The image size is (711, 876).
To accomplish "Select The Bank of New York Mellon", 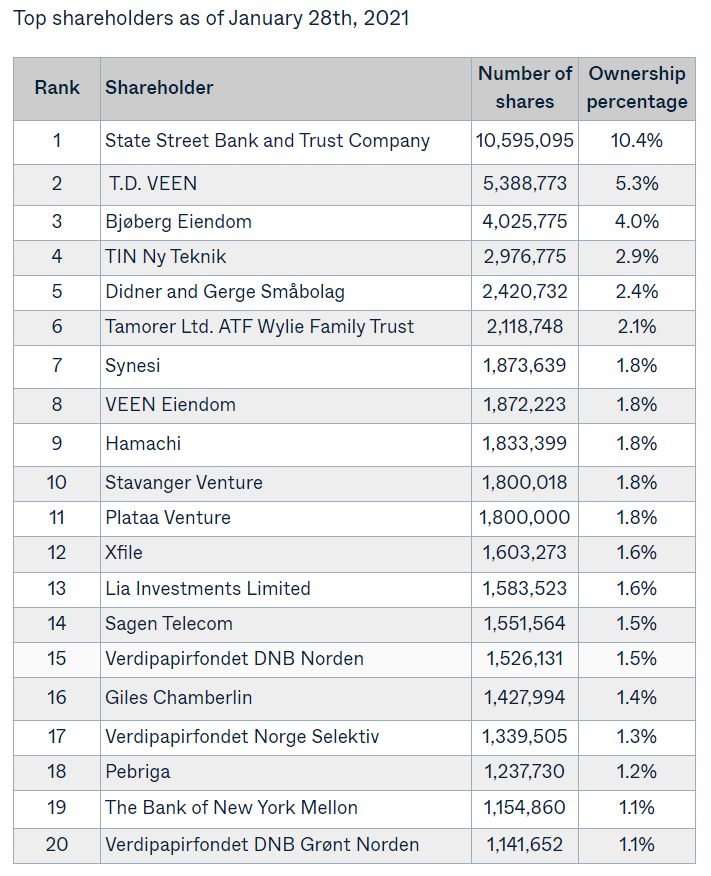I will point(231,808).
